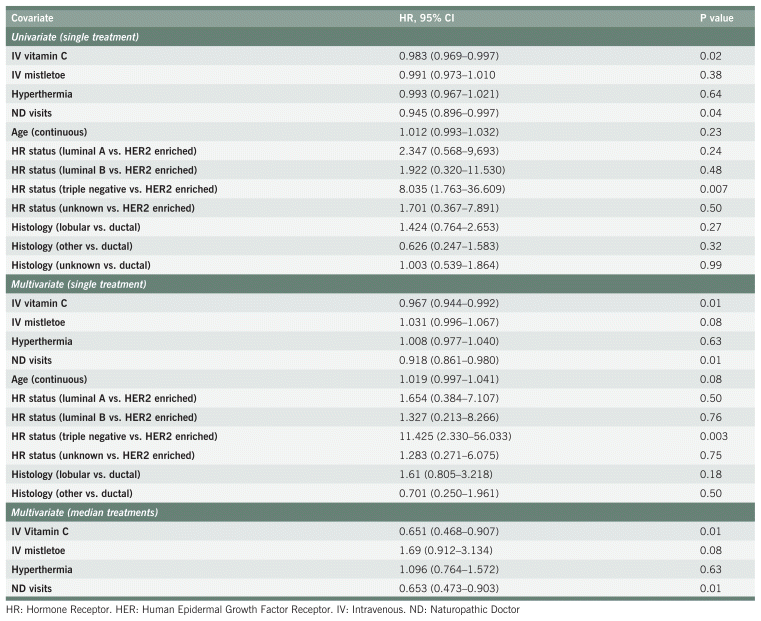Click the Covariate column header
This screenshot has width=761, height=621.
coord(33,18)
